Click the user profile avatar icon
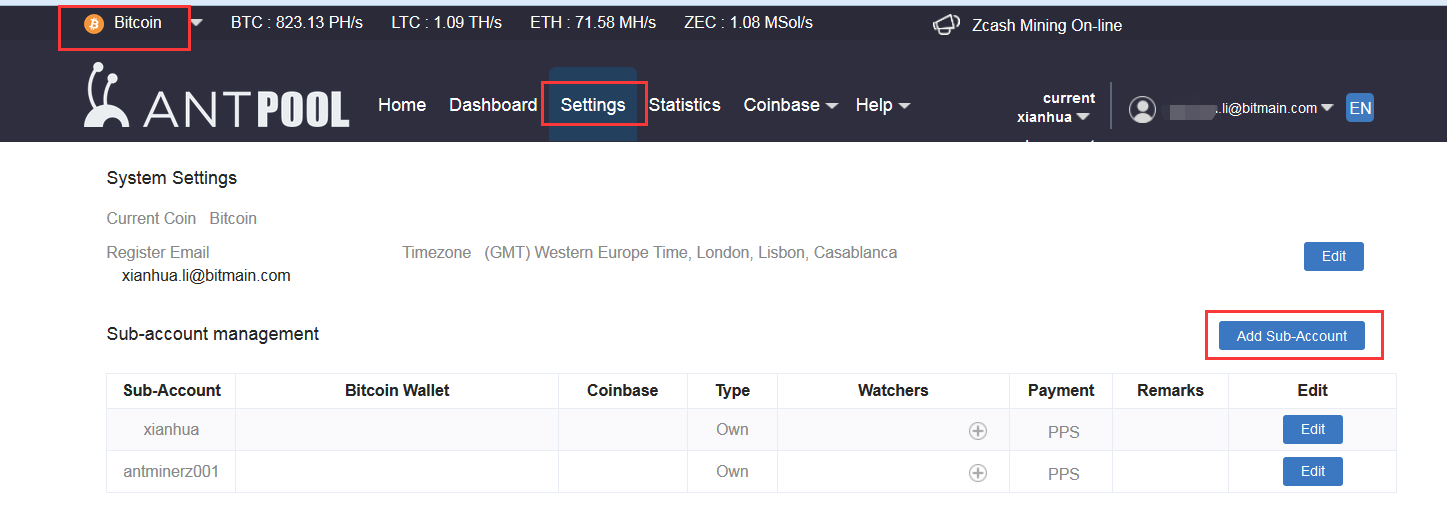 [1142, 109]
